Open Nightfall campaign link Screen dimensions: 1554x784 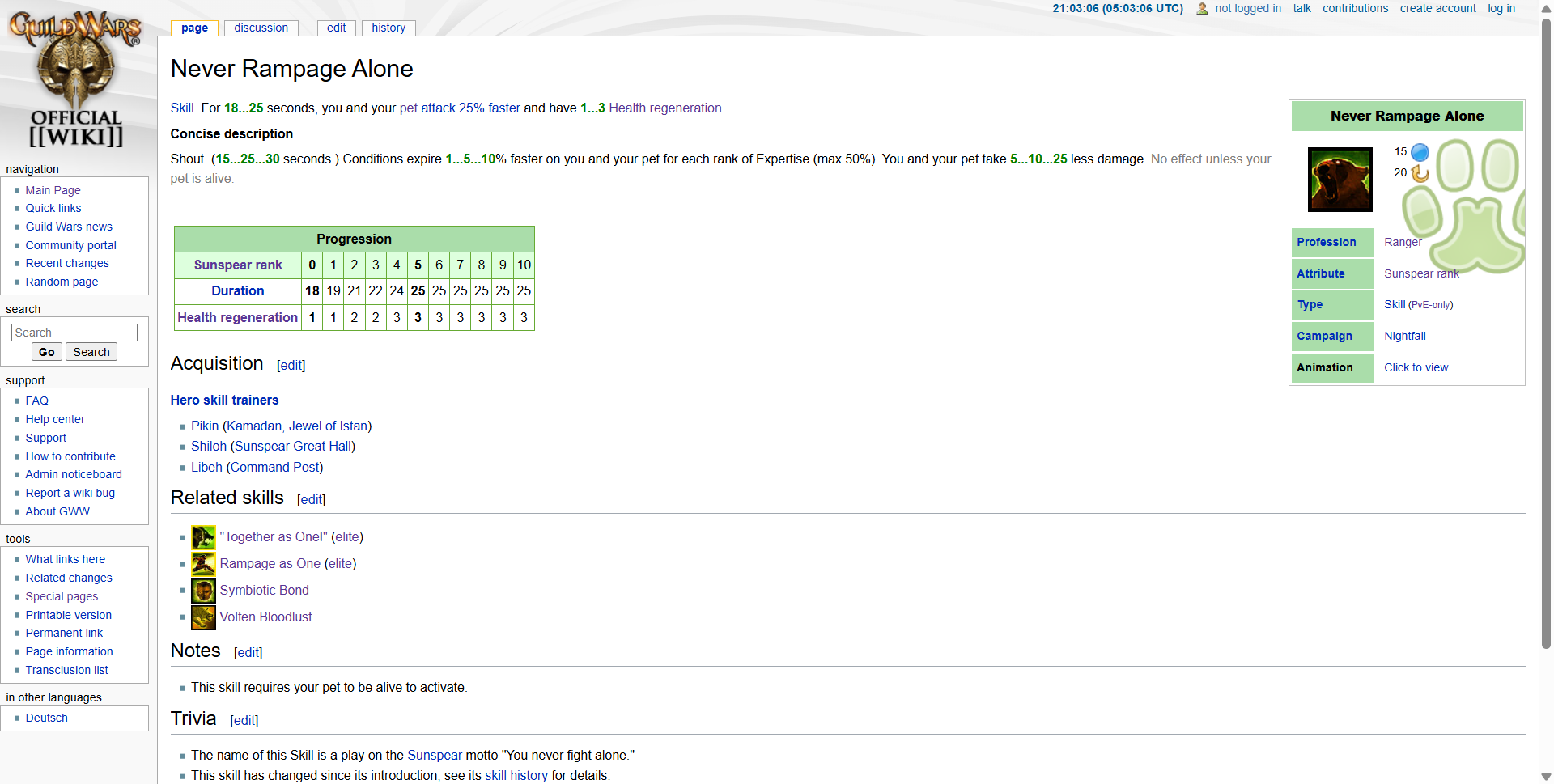click(x=1405, y=336)
